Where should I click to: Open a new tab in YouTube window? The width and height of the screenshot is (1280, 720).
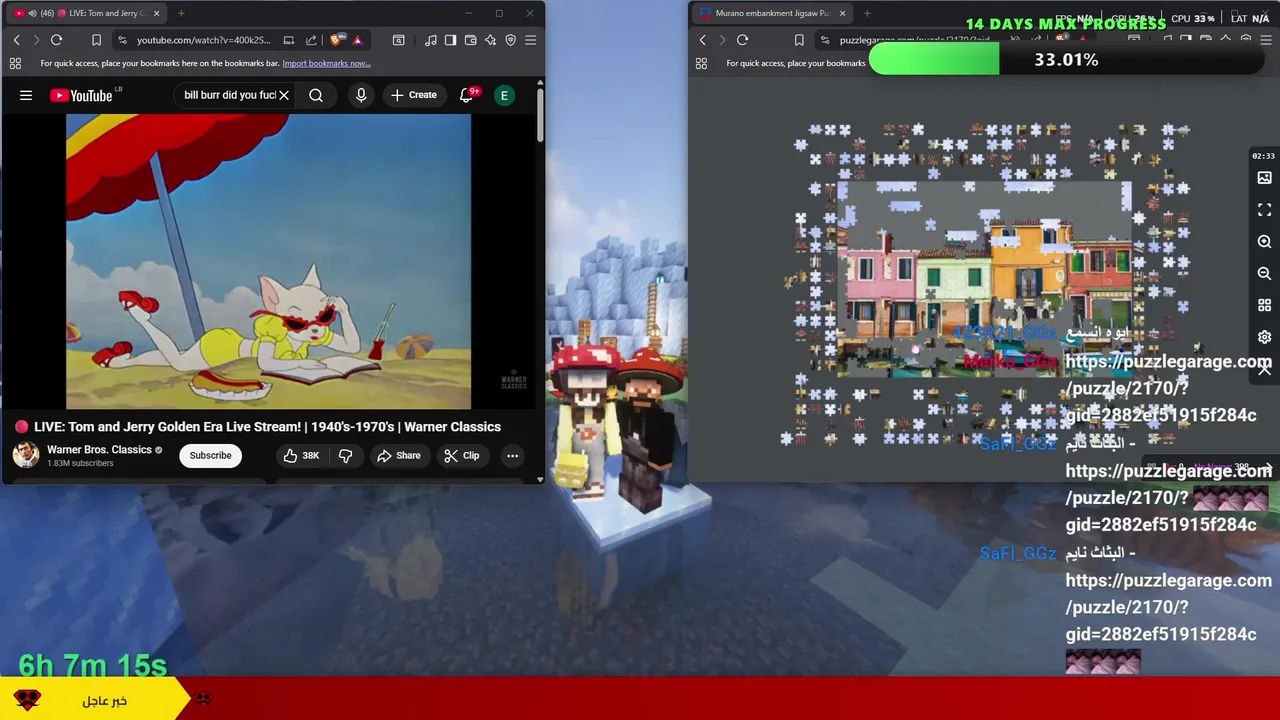pos(181,13)
